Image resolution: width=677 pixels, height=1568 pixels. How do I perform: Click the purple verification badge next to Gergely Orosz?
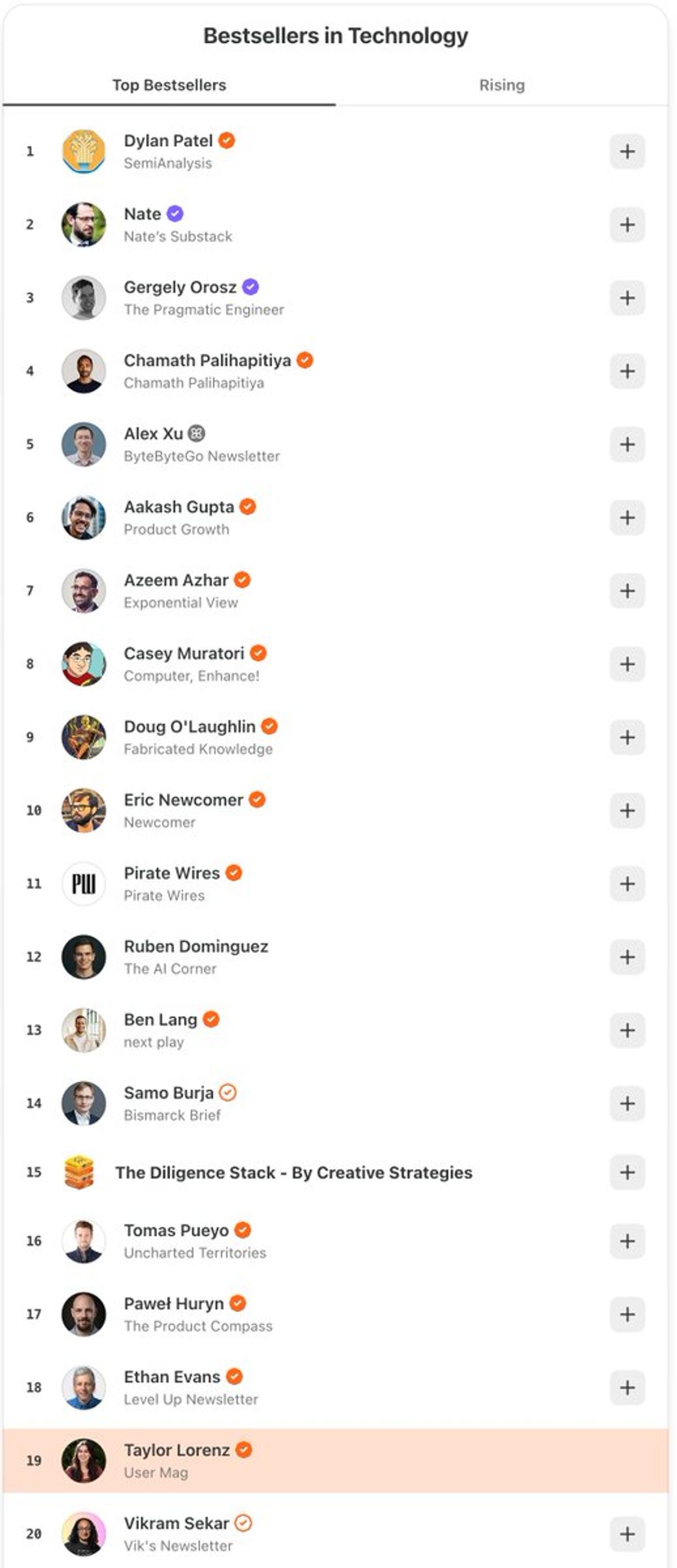(x=252, y=287)
